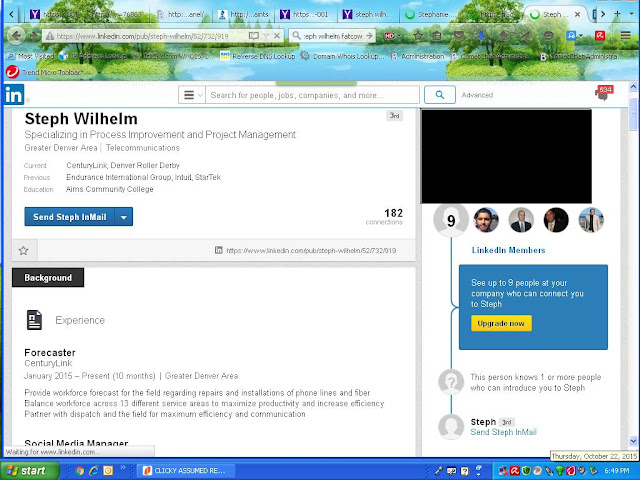Screen dimensions: 640x480
Task: Open the 'Reverse DNS Lookup' bookmark
Action: coord(258,56)
